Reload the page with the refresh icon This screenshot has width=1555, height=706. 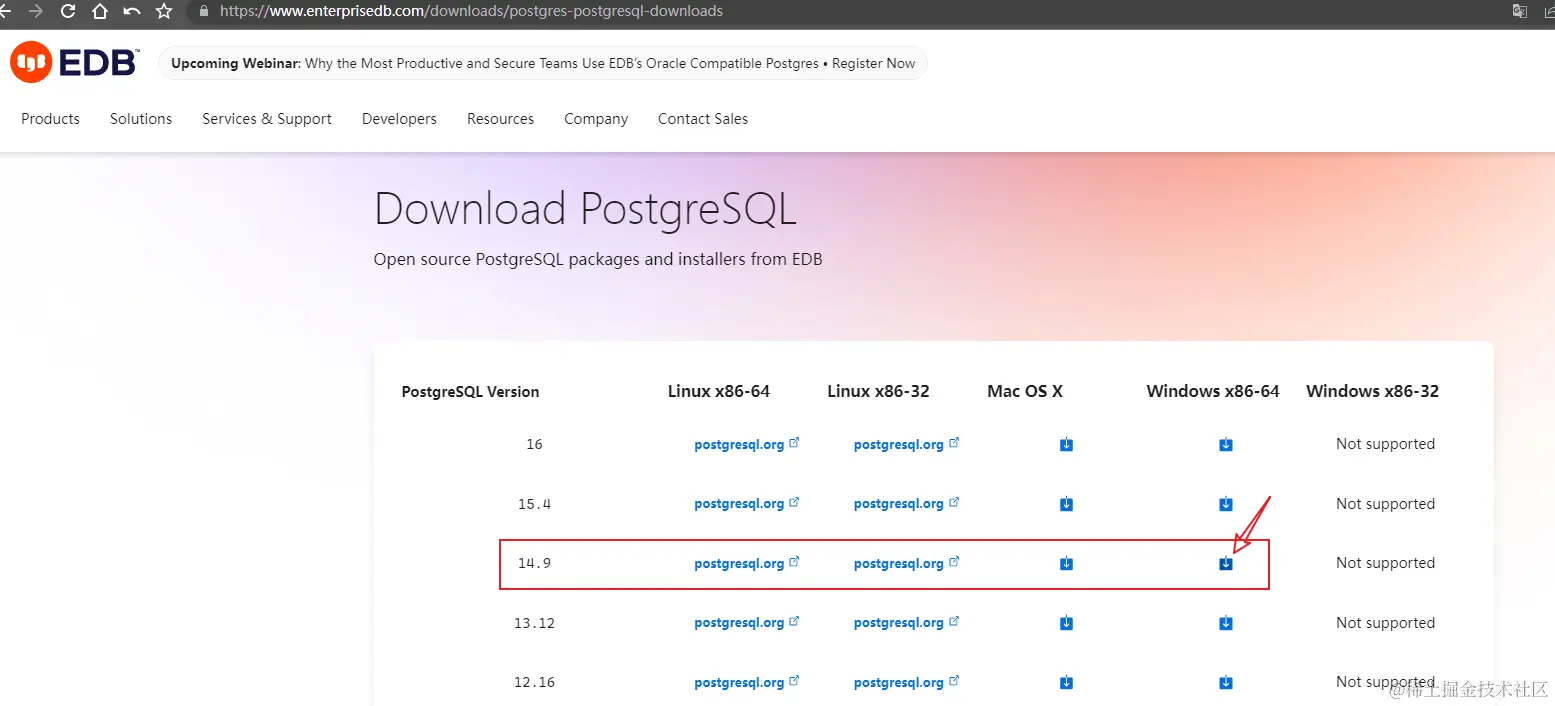pyautogui.click(x=68, y=12)
